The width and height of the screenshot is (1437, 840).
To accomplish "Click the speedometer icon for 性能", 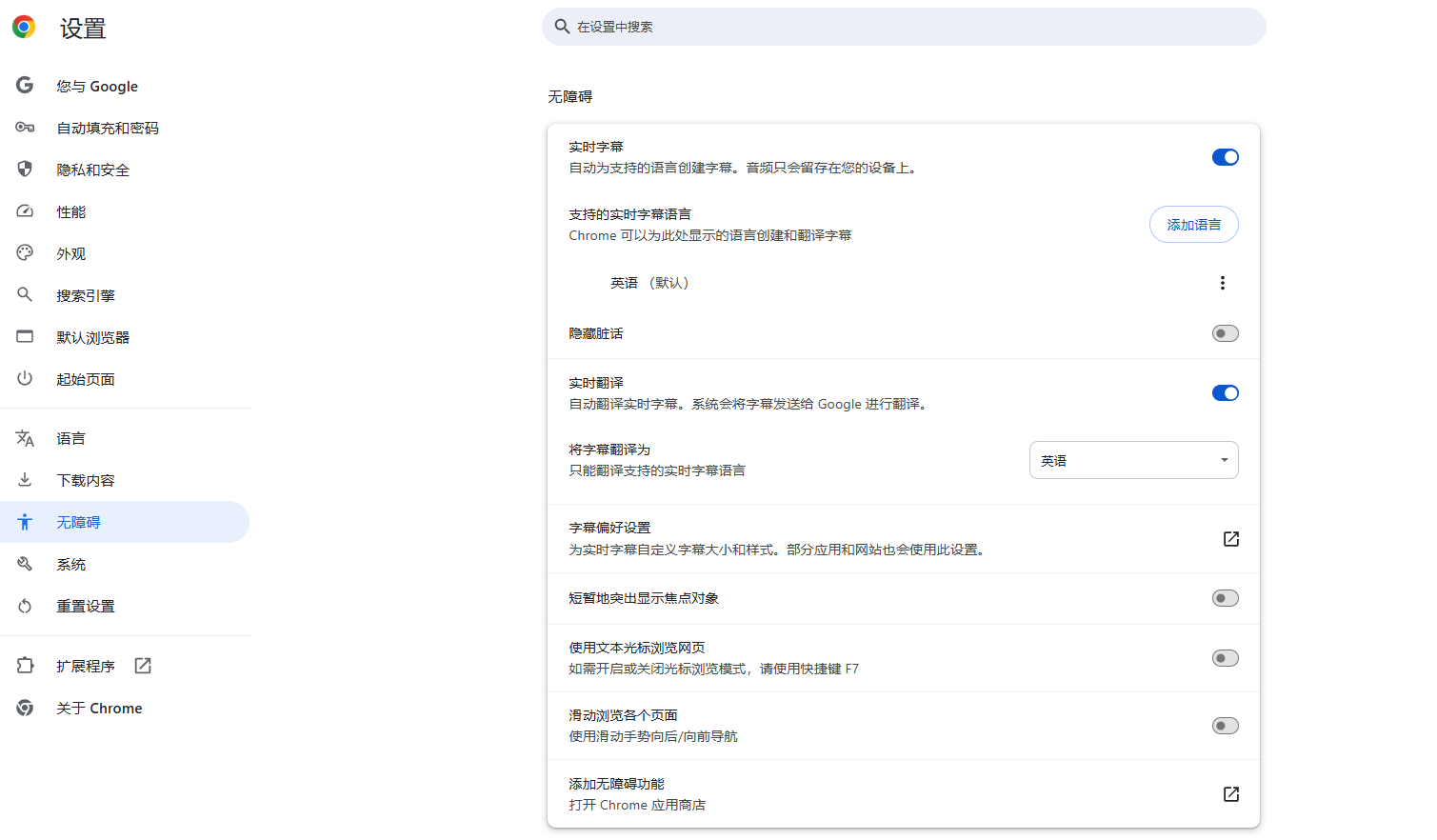I will click(25, 211).
